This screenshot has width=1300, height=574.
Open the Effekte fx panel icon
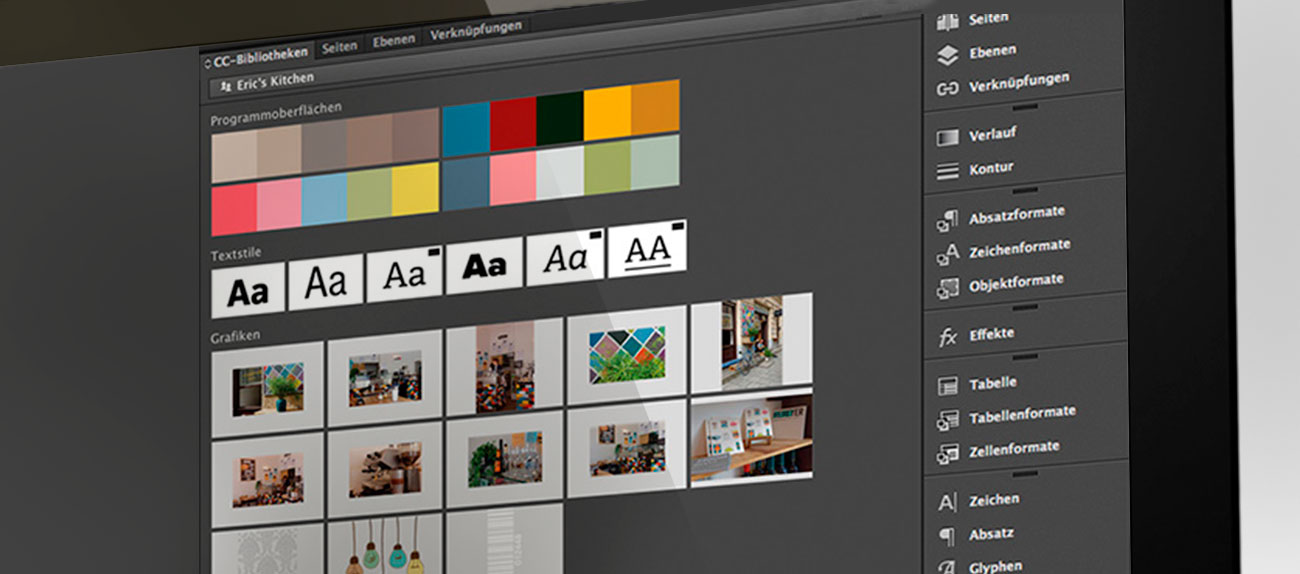[948, 337]
